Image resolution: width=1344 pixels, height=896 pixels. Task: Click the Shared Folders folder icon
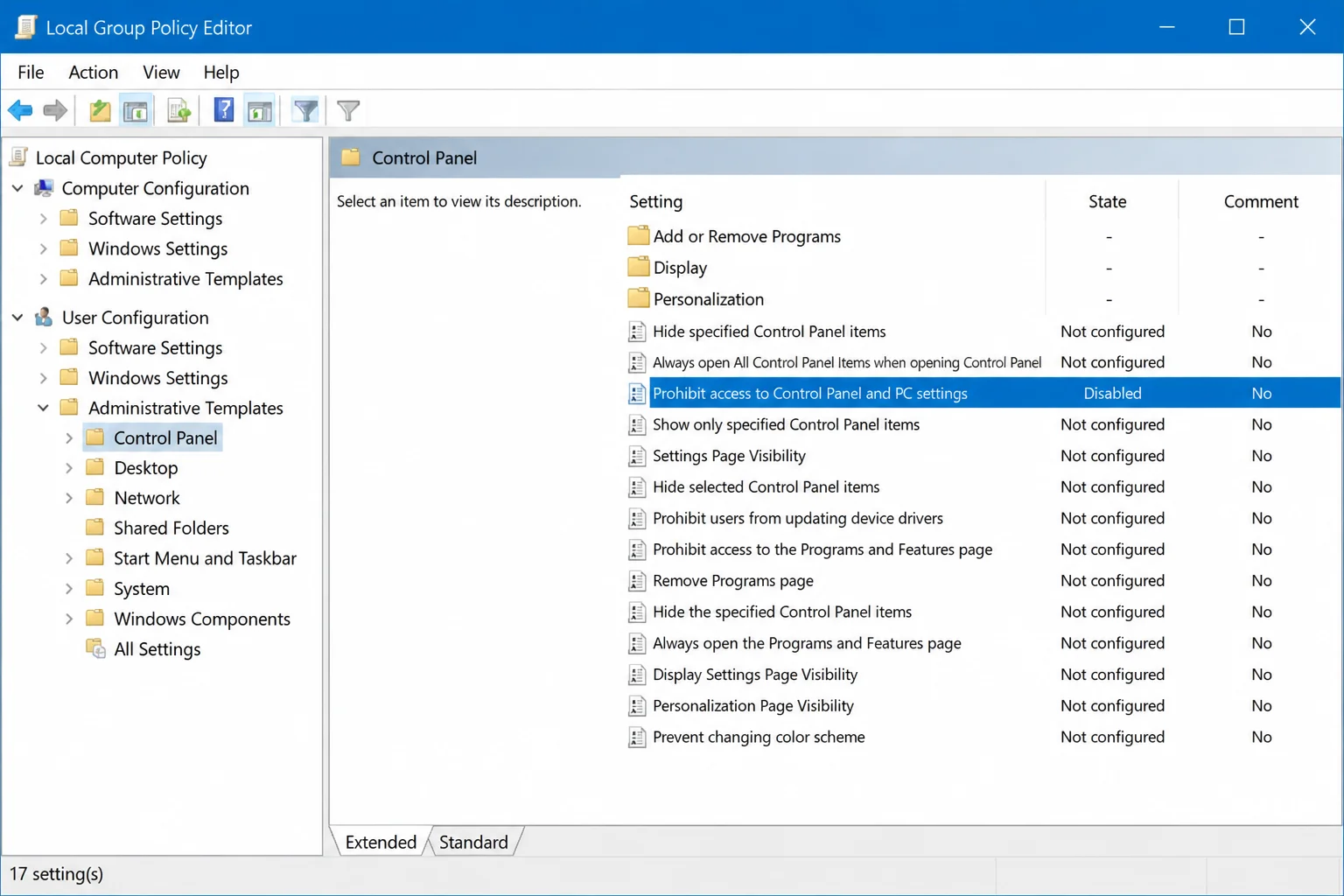(94, 528)
